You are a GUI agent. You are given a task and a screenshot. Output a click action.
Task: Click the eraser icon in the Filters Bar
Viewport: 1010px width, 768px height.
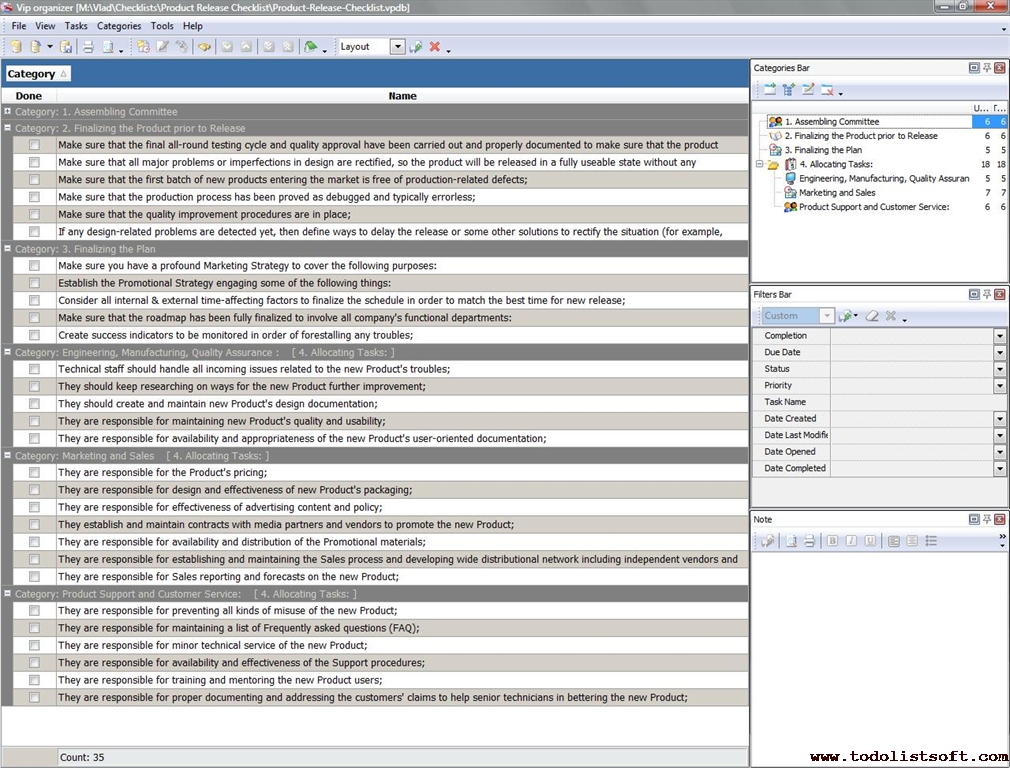[x=872, y=316]
